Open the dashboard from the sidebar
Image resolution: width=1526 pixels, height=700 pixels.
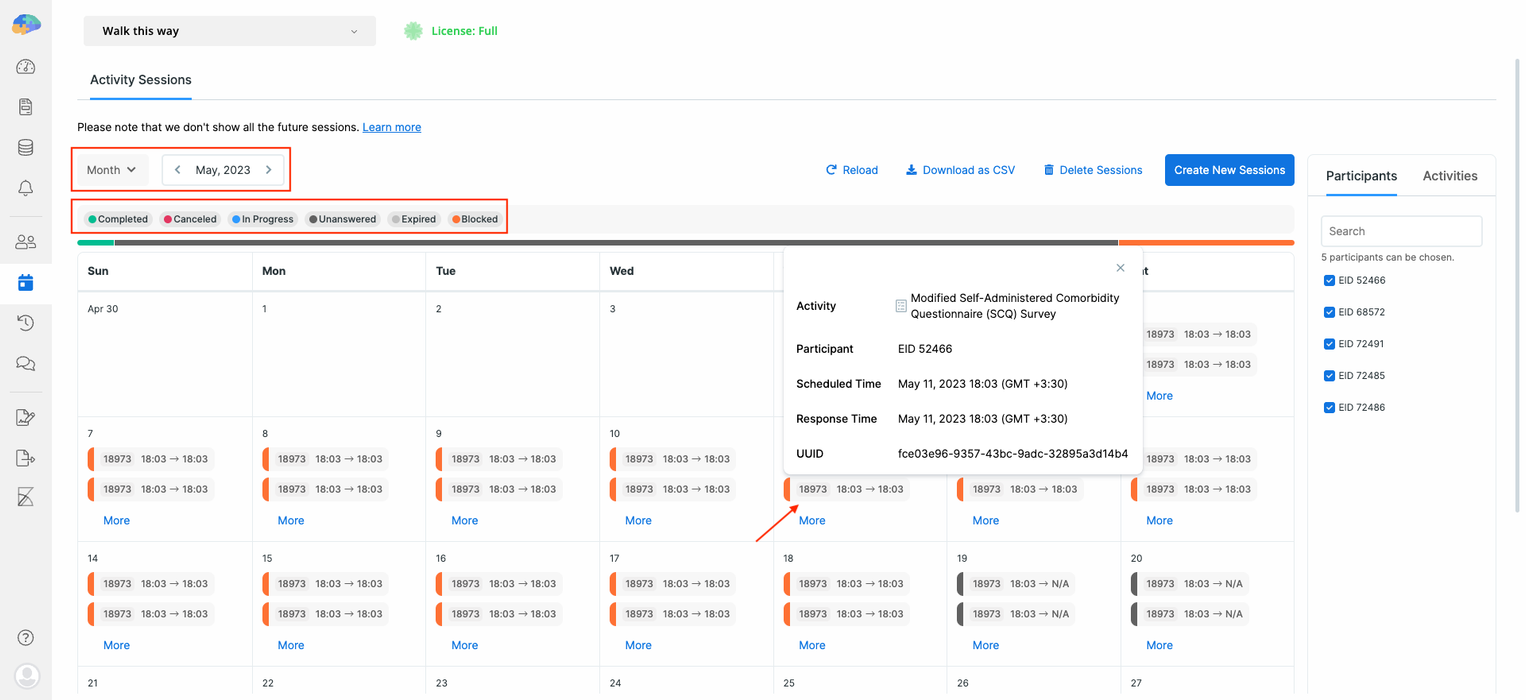pos(26,66)
